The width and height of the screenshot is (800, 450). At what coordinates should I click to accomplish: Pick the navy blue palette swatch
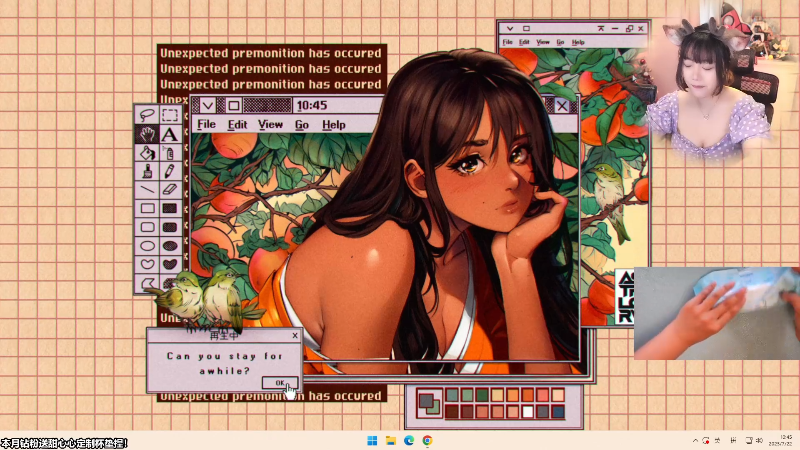(558, 411)
